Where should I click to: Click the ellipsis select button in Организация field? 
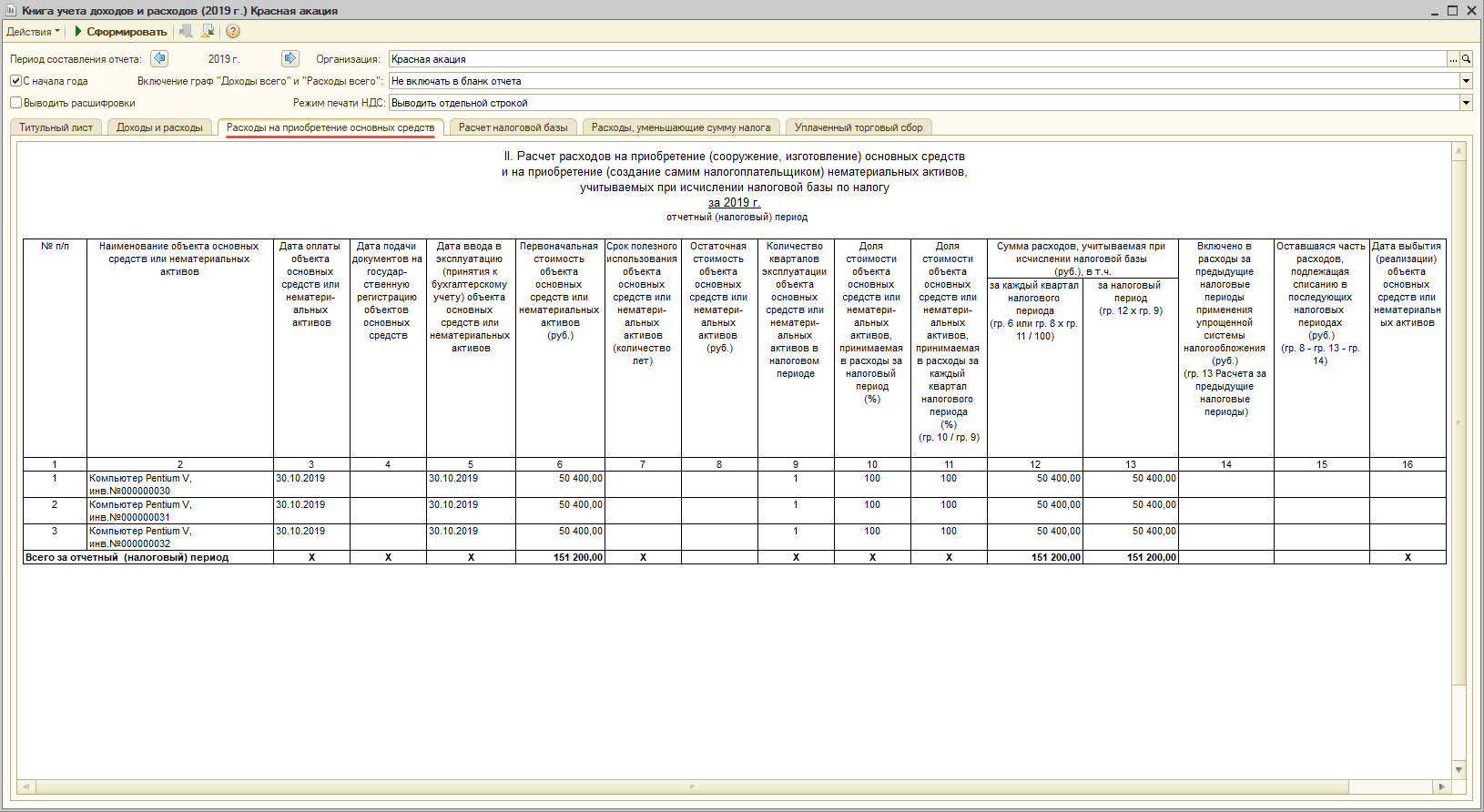(1453, 59)
